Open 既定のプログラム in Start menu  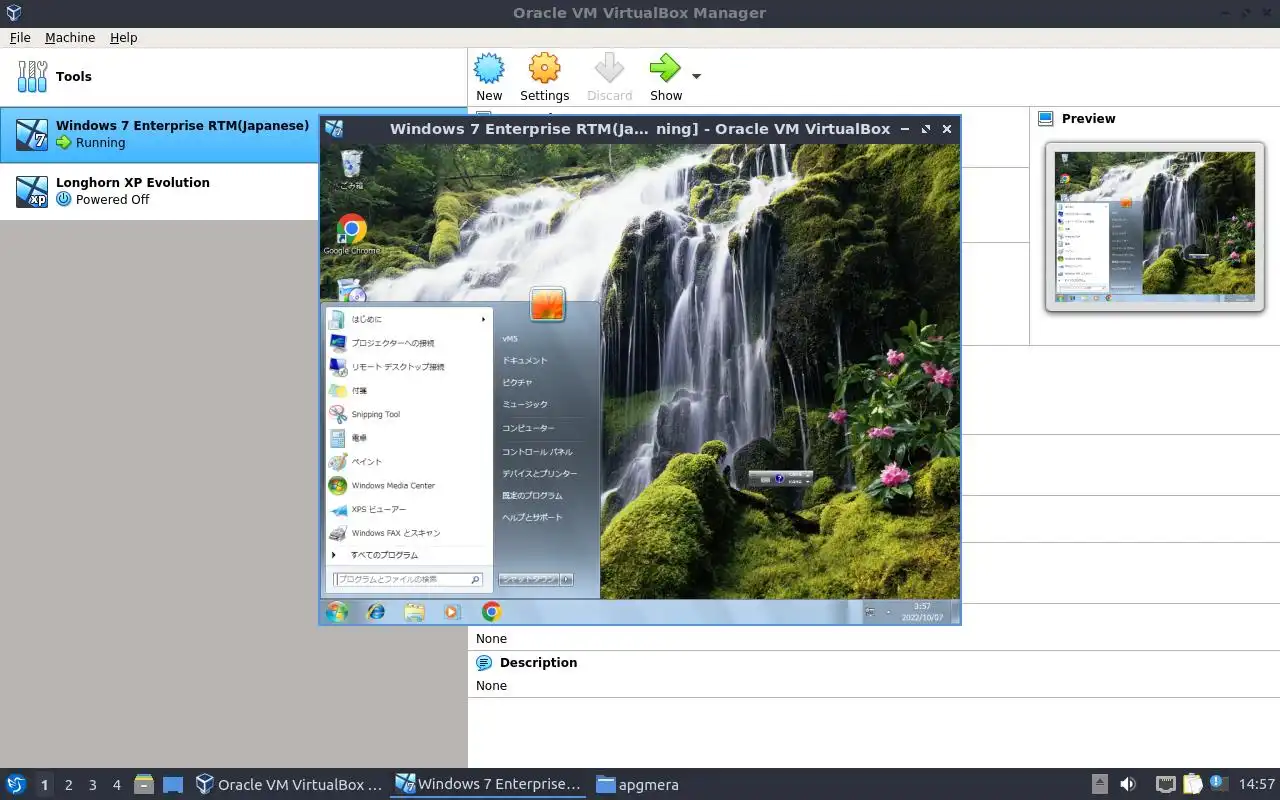tap(532, 496)
